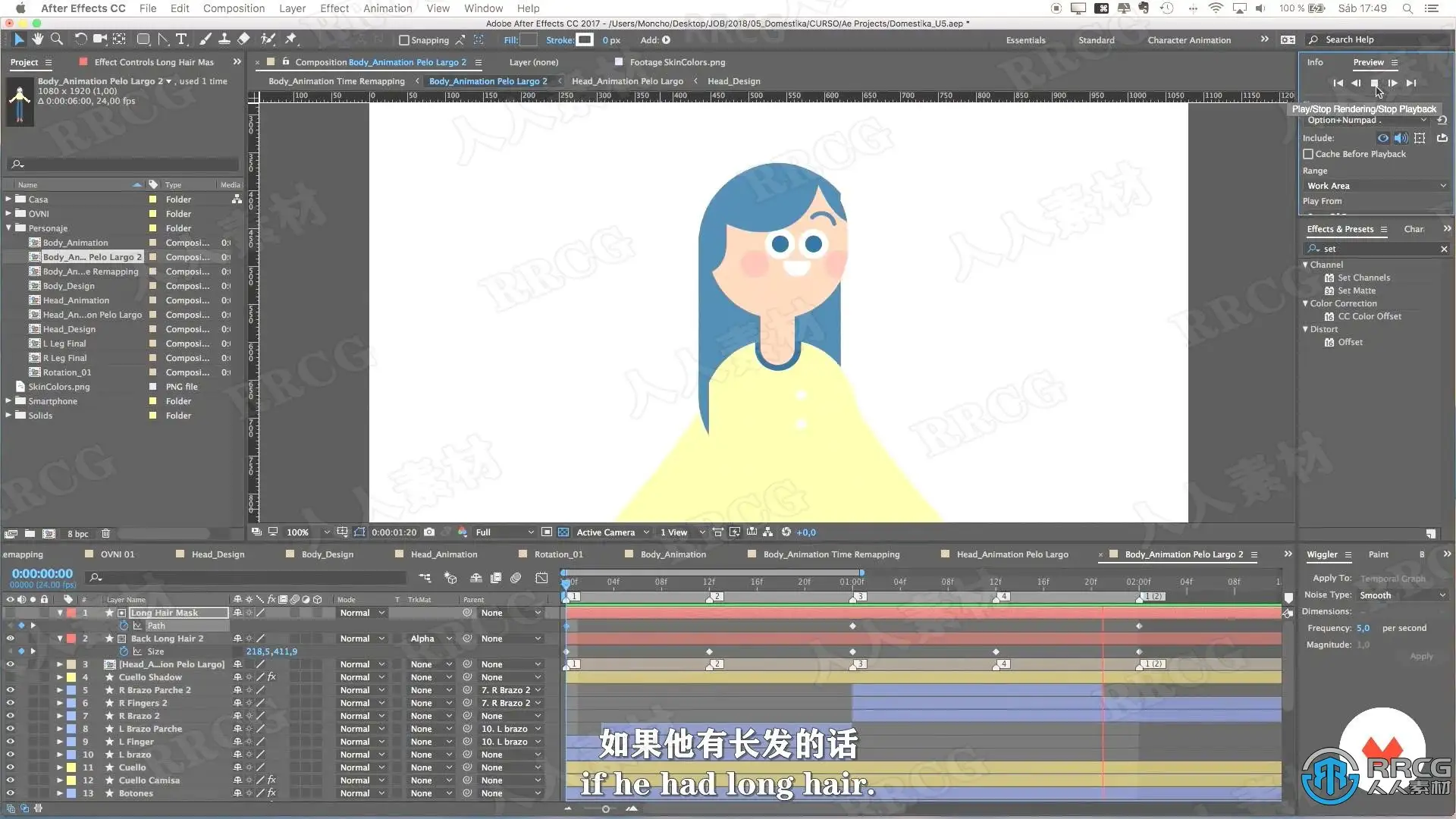Viewport: 1456px width, 819px height.
Task: Select the Essentials workspace
Action: (1025, 40)
